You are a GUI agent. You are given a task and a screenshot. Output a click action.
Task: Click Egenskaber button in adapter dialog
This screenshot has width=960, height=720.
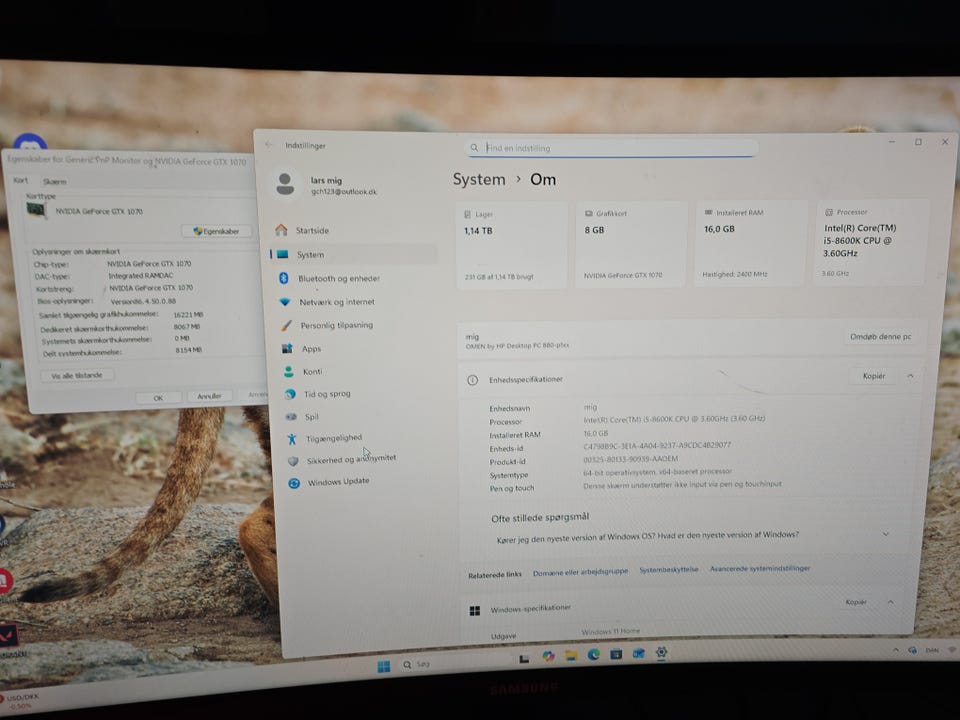[x=216, y=231]
